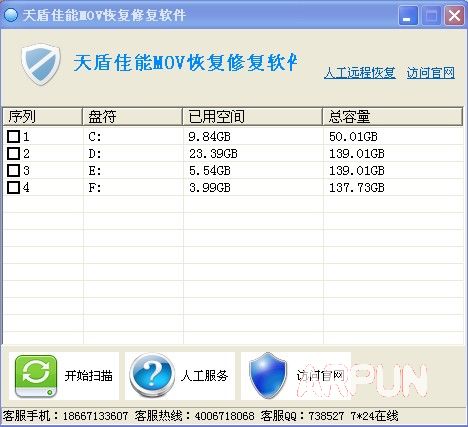Click used space value 5.54GB
Viewport: 468px width, 427px height.
[209, 171]
